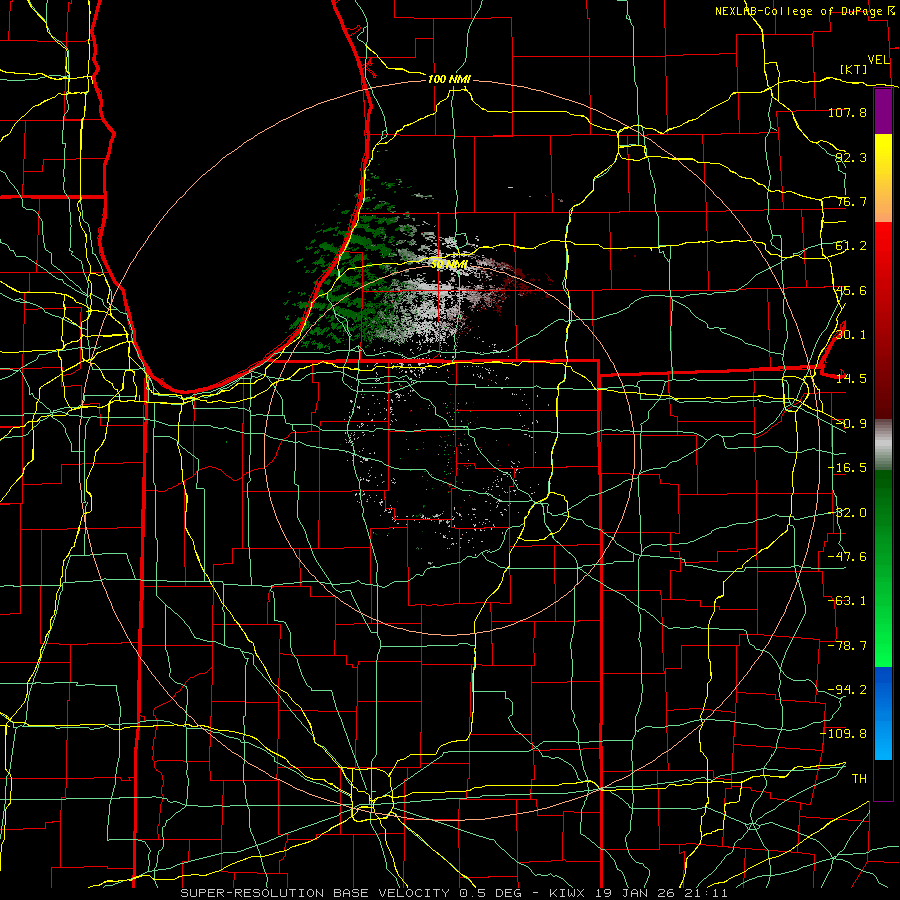Image resolution: width=900 pixels, height=900 pixels.
Task: Pick the purple segment of the velocity scale
Action: pos(883,111)
